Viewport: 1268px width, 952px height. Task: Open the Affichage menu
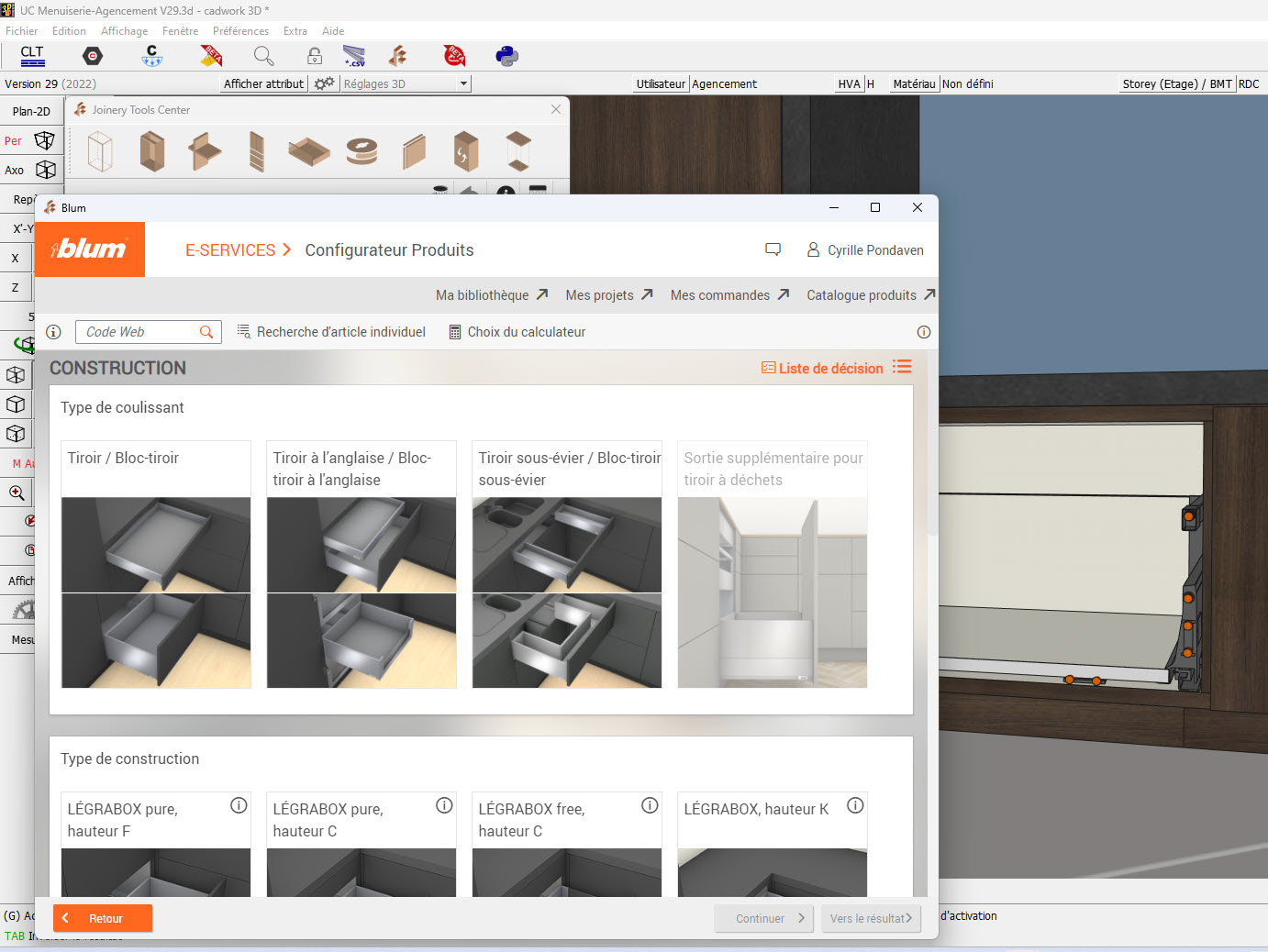click(124, 31)
